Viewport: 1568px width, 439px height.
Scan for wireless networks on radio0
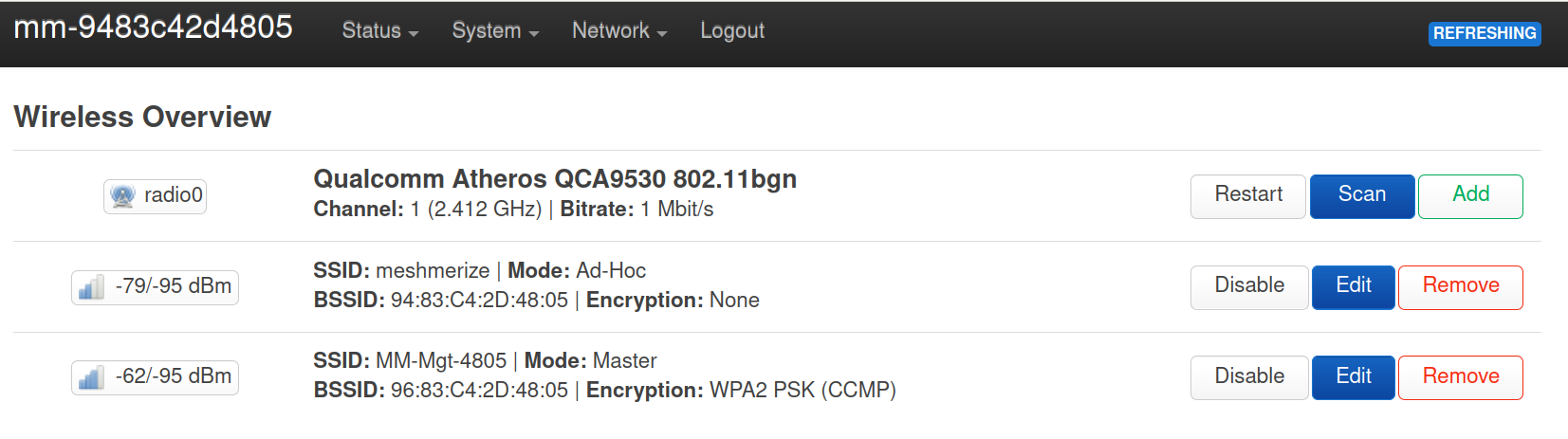(x=1362, y=196)
